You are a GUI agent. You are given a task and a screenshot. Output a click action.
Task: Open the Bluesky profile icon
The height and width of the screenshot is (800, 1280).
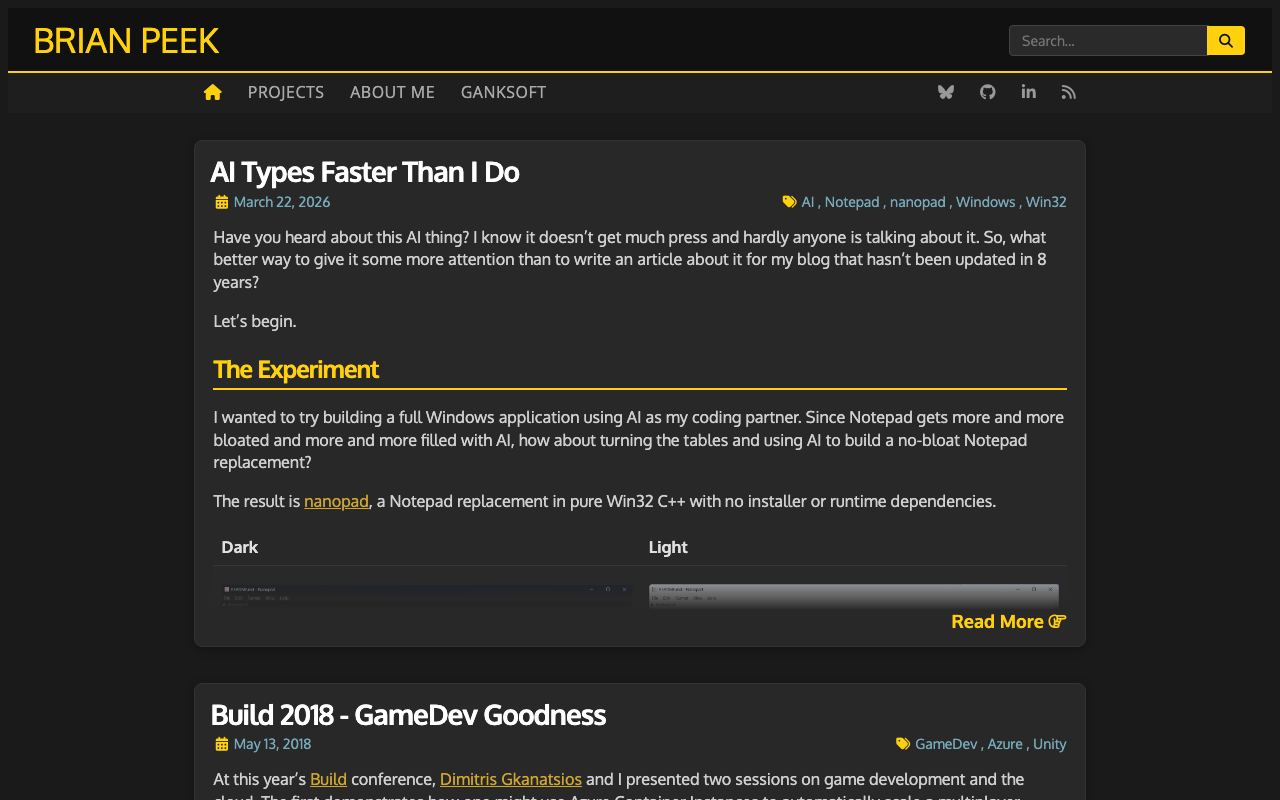(946, 92)
